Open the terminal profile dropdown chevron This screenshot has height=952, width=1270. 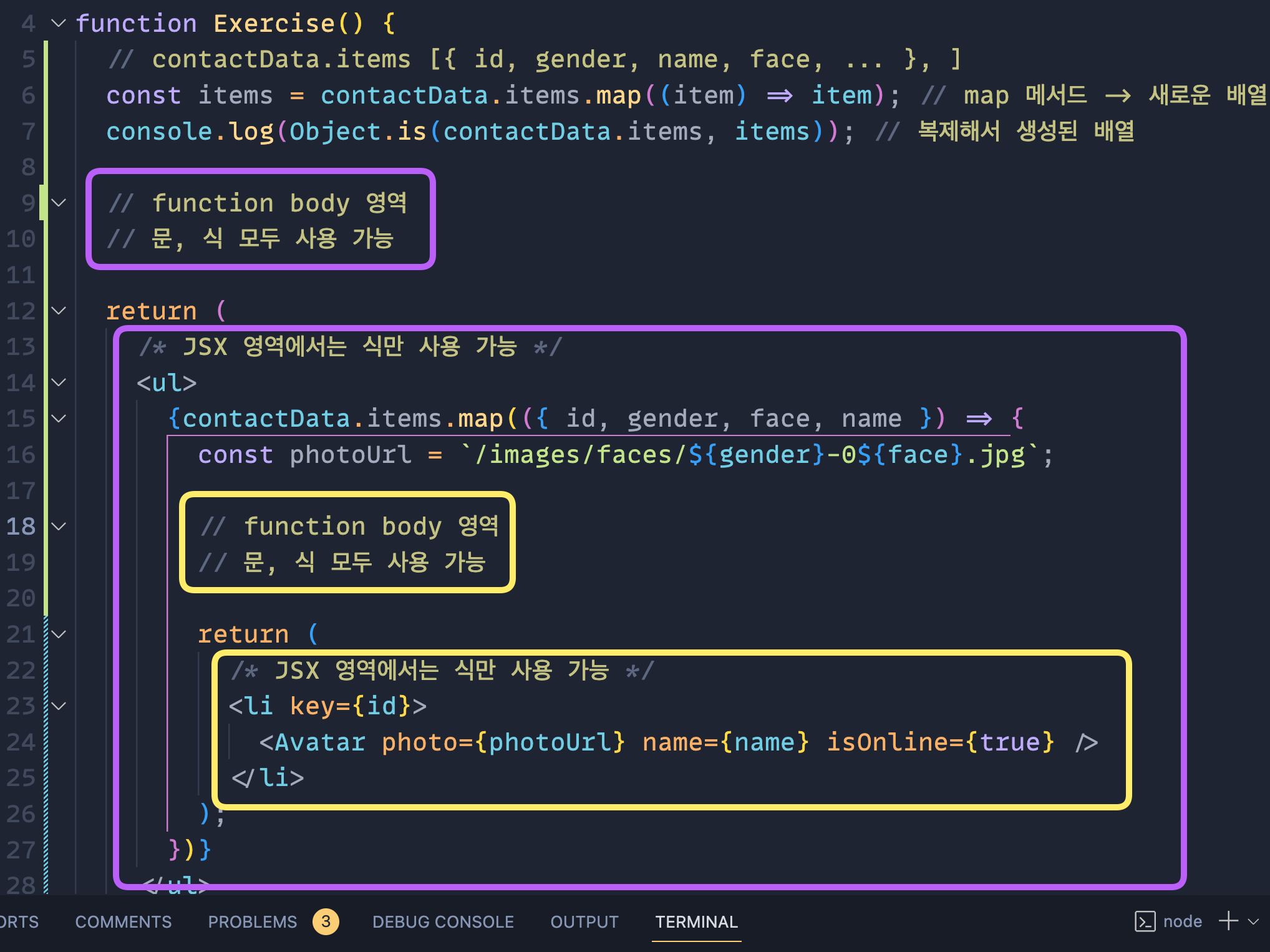(1250, 921)
